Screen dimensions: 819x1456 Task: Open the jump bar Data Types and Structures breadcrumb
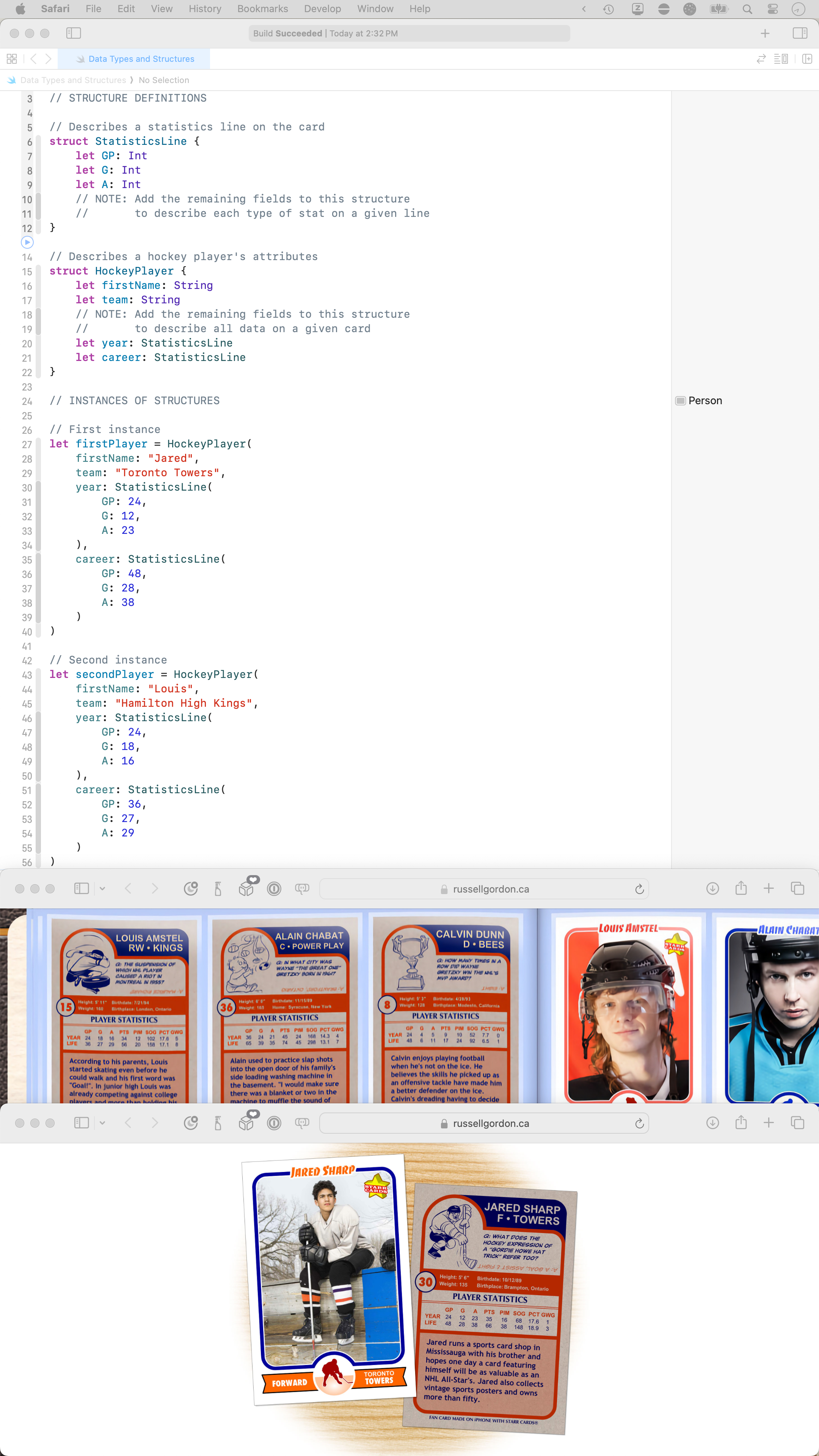click(73, 80)
